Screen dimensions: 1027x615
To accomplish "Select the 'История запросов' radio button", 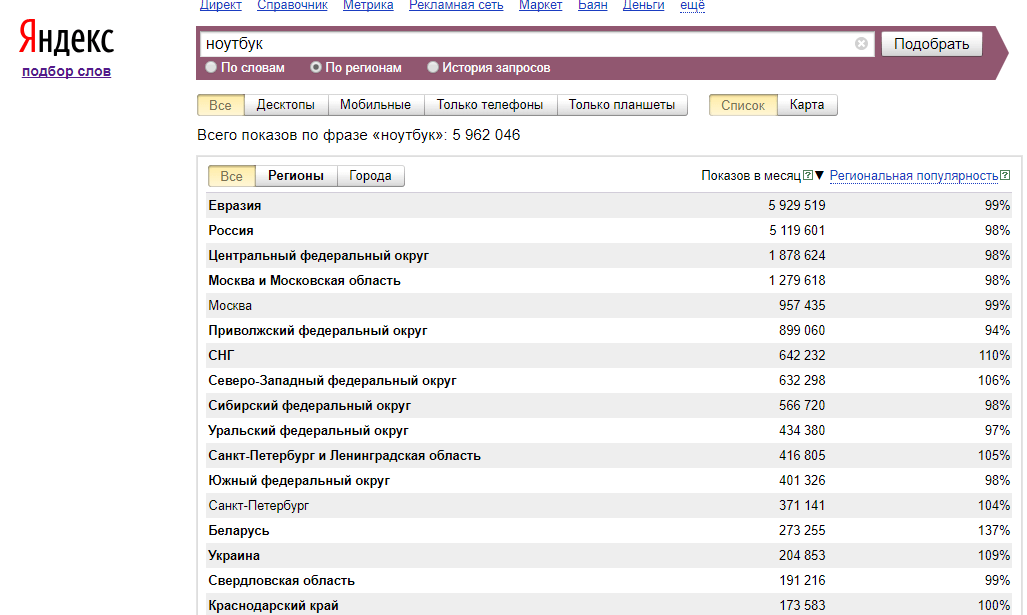I will [x=432, y=67].
